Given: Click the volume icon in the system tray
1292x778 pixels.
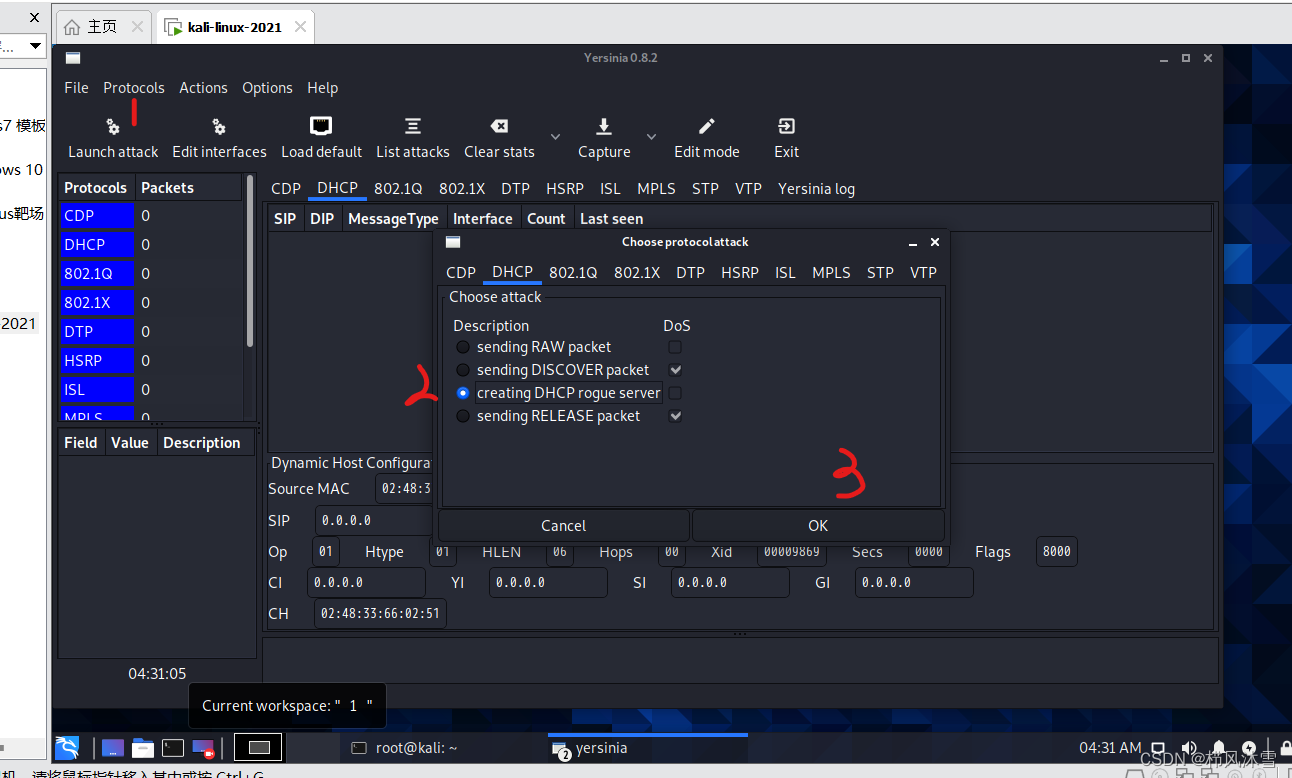Looking at the screenshot, I should 1188,748.
